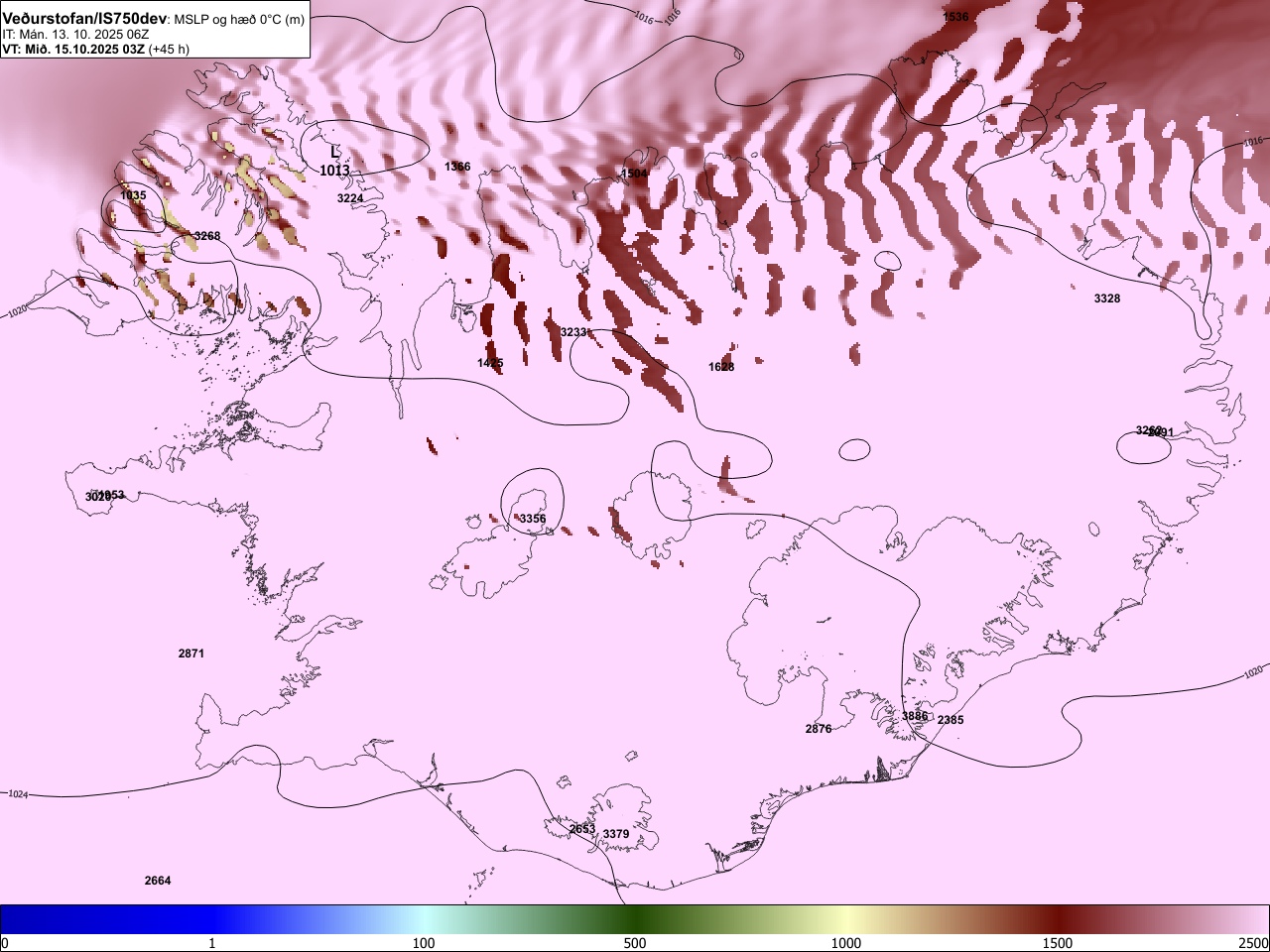Screen dimensions: 1270x952
Task: Click the '500' tick on the color scale
Action: pyautogui.click(x=635, y=942)
